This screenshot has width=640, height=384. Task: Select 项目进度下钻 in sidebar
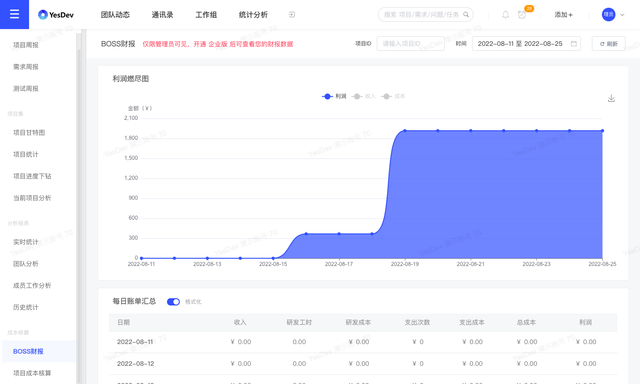coord(32,176)
